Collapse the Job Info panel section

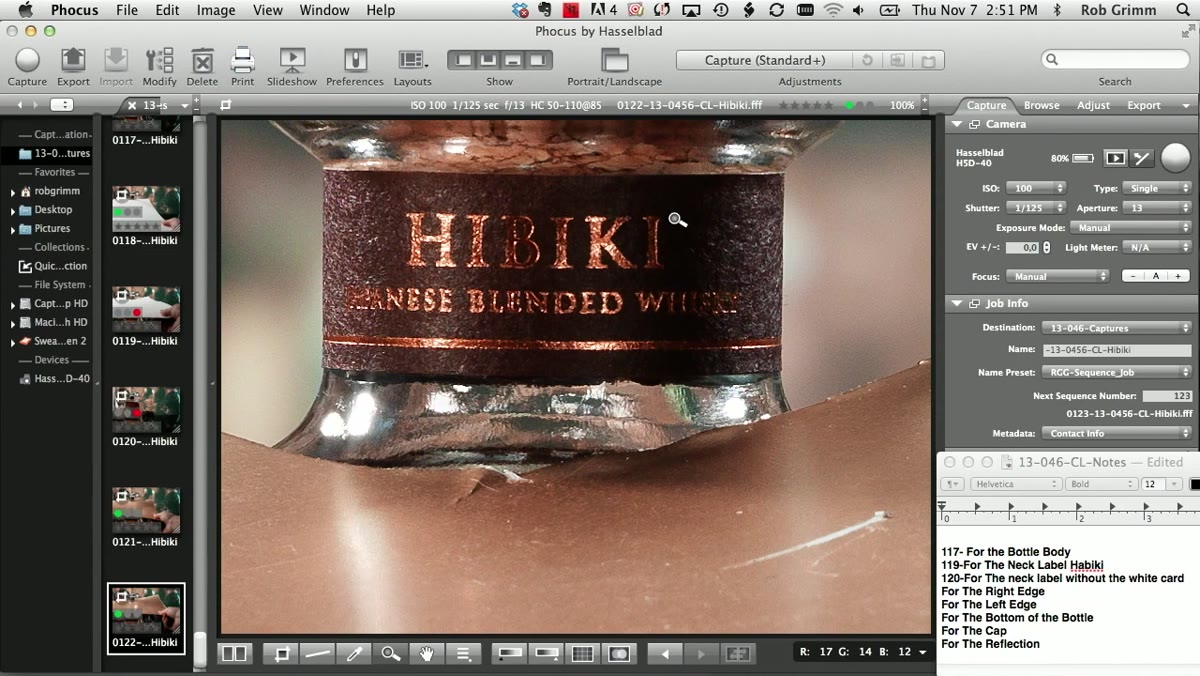[957, 303]
